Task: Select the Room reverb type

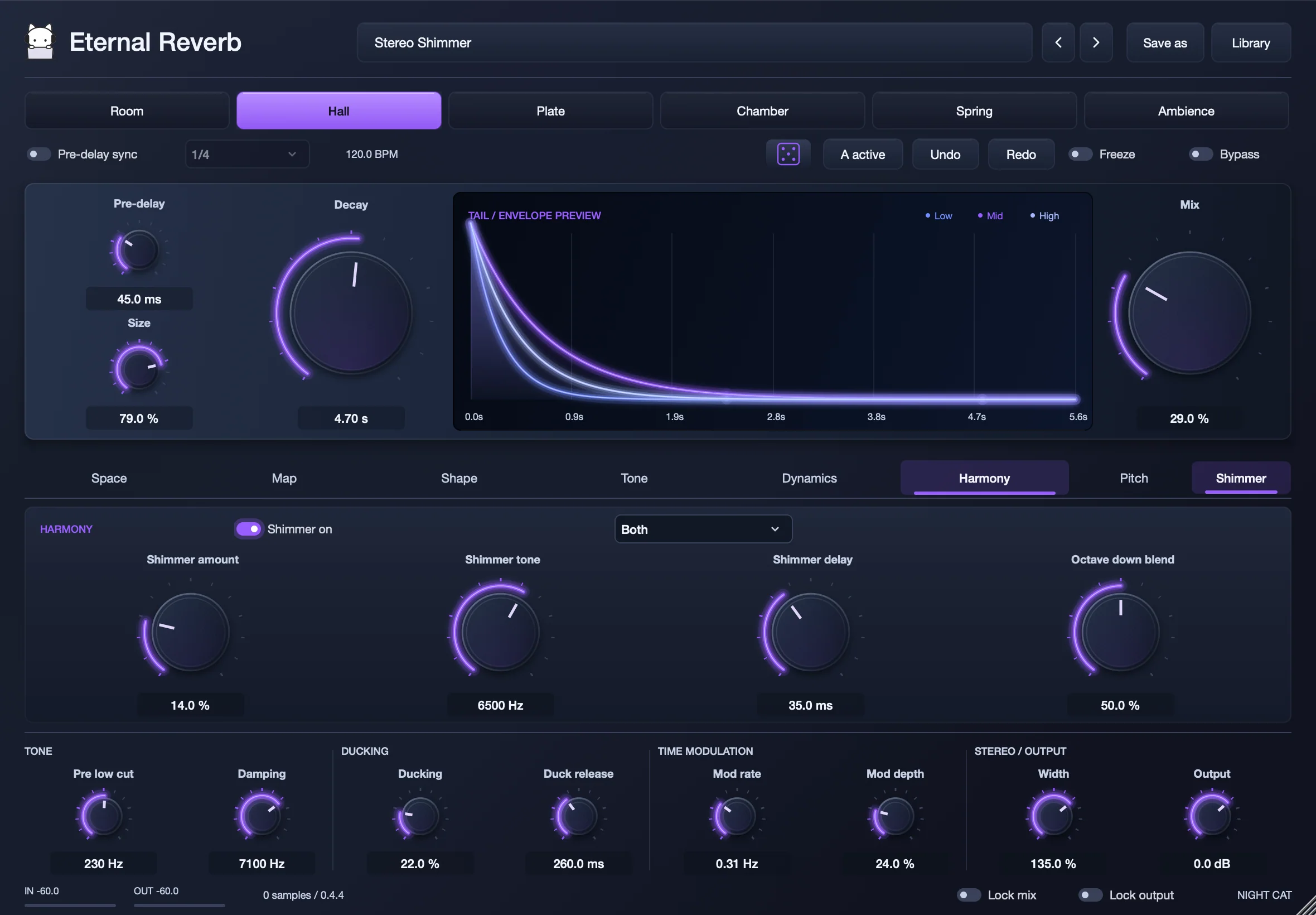Action: coord(127,110)
